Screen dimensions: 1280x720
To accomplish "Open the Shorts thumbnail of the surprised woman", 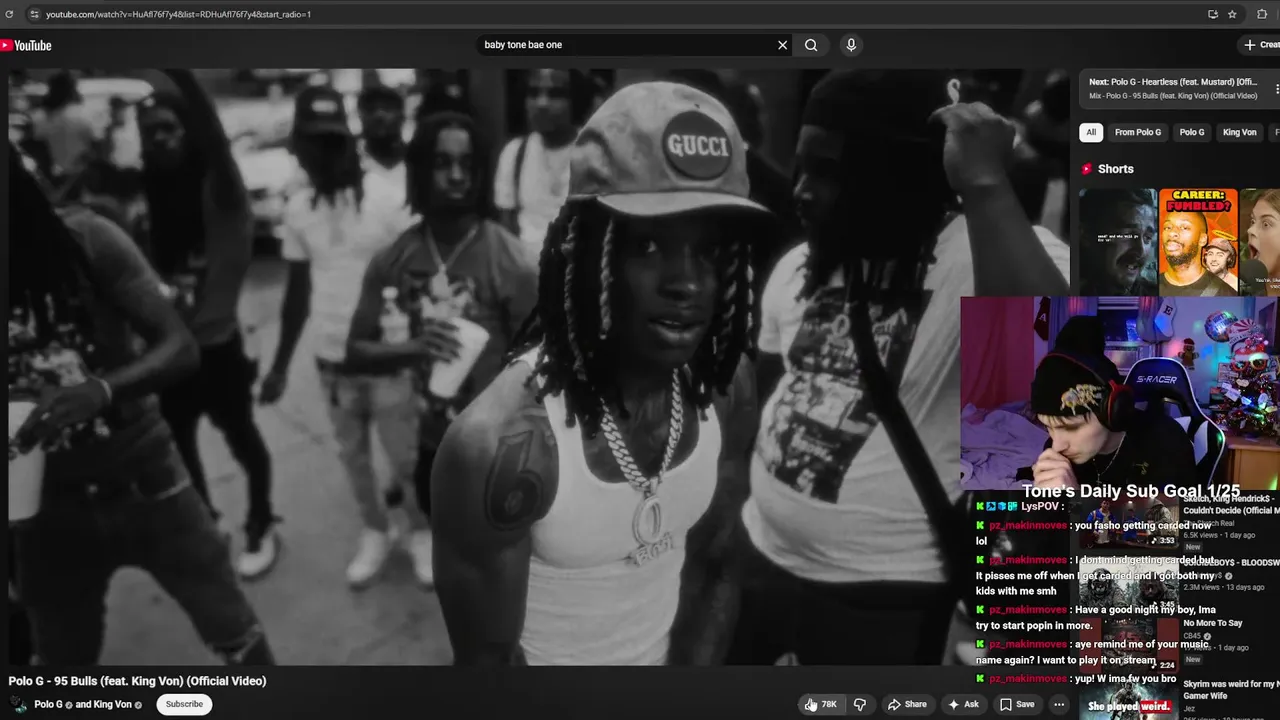I will click(1260, 241).
